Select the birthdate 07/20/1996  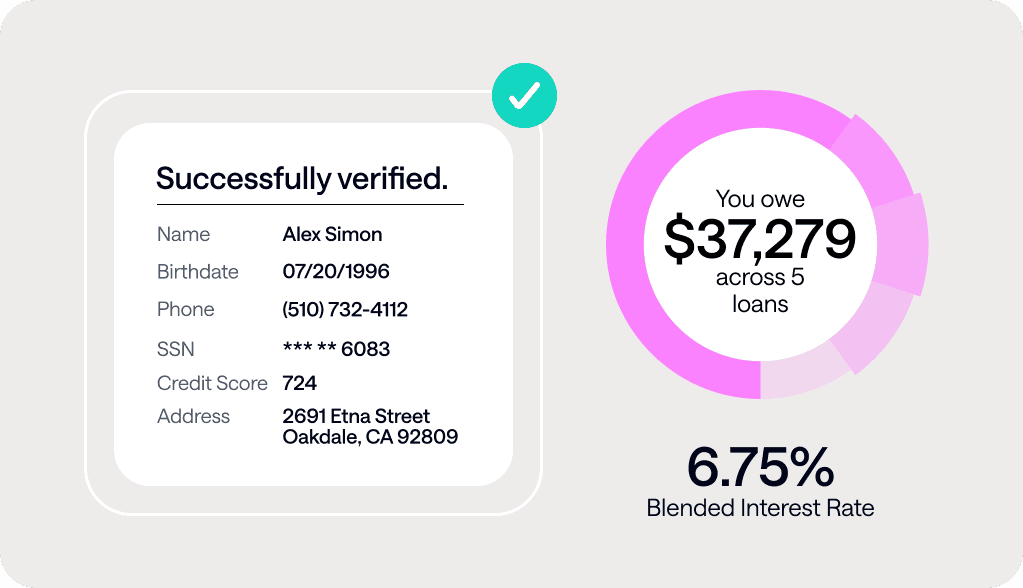click(336, 271)
